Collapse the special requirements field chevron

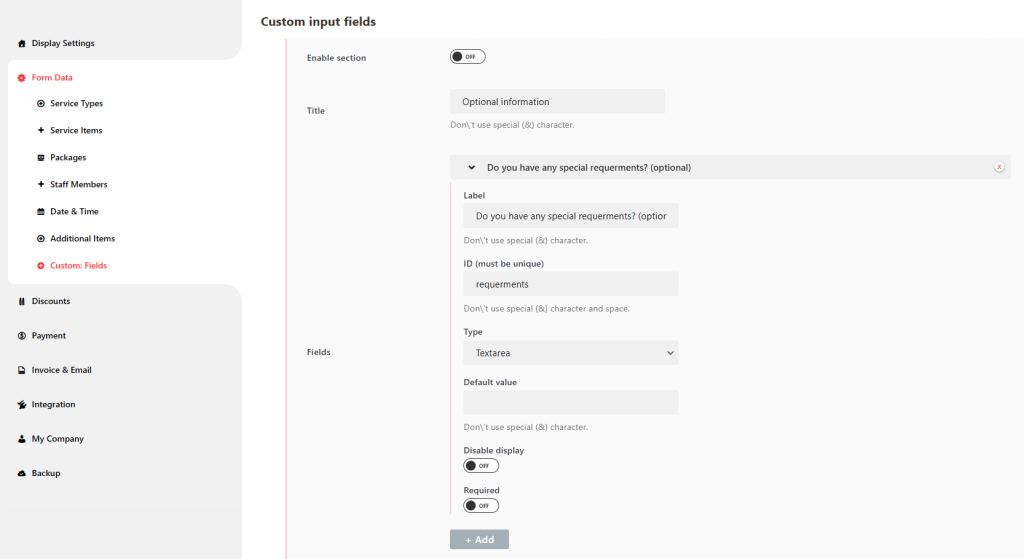click(471, 168)
